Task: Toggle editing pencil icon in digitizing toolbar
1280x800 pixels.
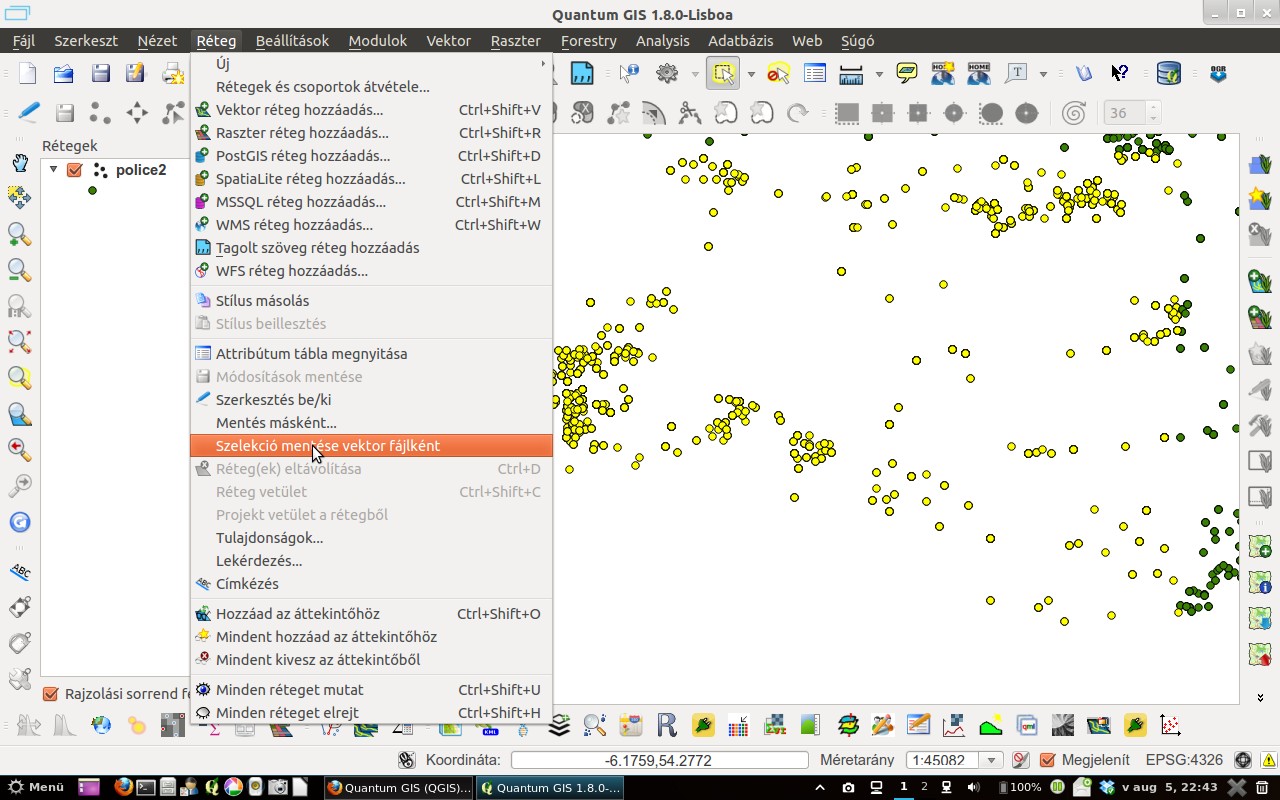Action: 28,113
